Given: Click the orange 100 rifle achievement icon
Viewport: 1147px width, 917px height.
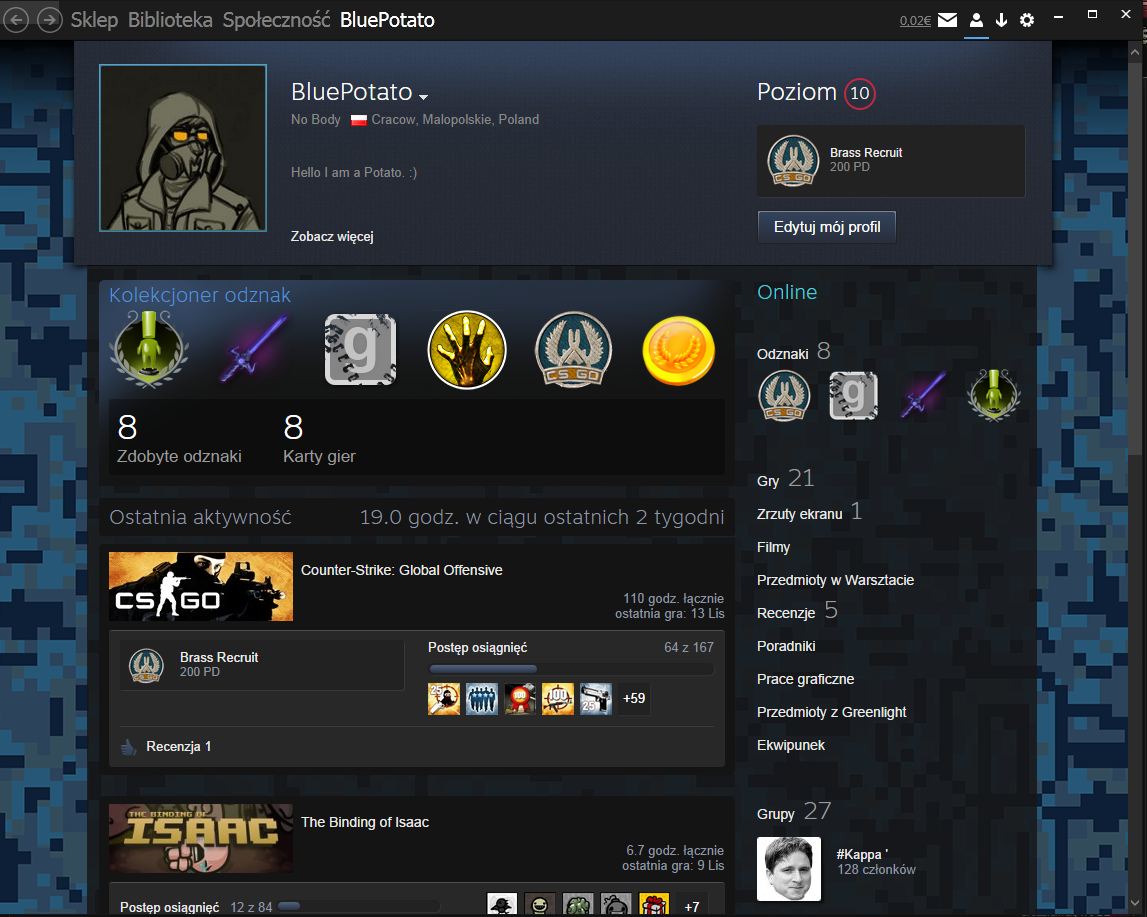Looking at the screenshot, I should click(x=558, y=698).
